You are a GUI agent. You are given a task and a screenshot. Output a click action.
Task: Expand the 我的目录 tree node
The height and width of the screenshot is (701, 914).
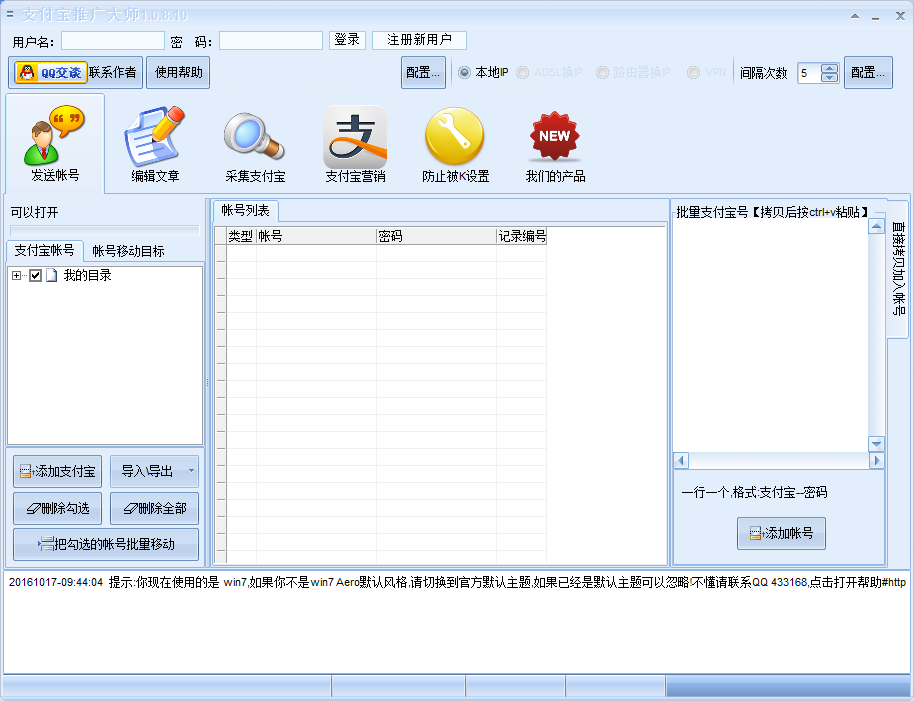pyautogui.click(x=16, y=276)
